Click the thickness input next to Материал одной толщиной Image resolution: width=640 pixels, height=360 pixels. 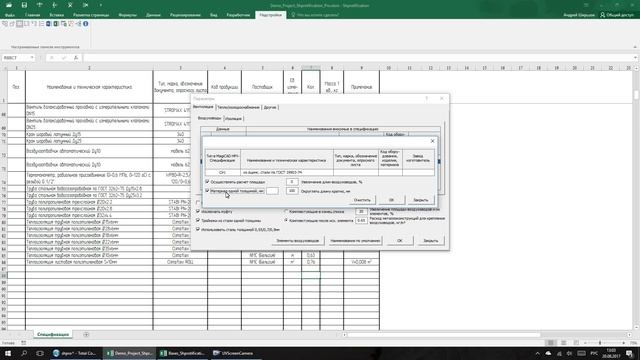pos(272,191)
